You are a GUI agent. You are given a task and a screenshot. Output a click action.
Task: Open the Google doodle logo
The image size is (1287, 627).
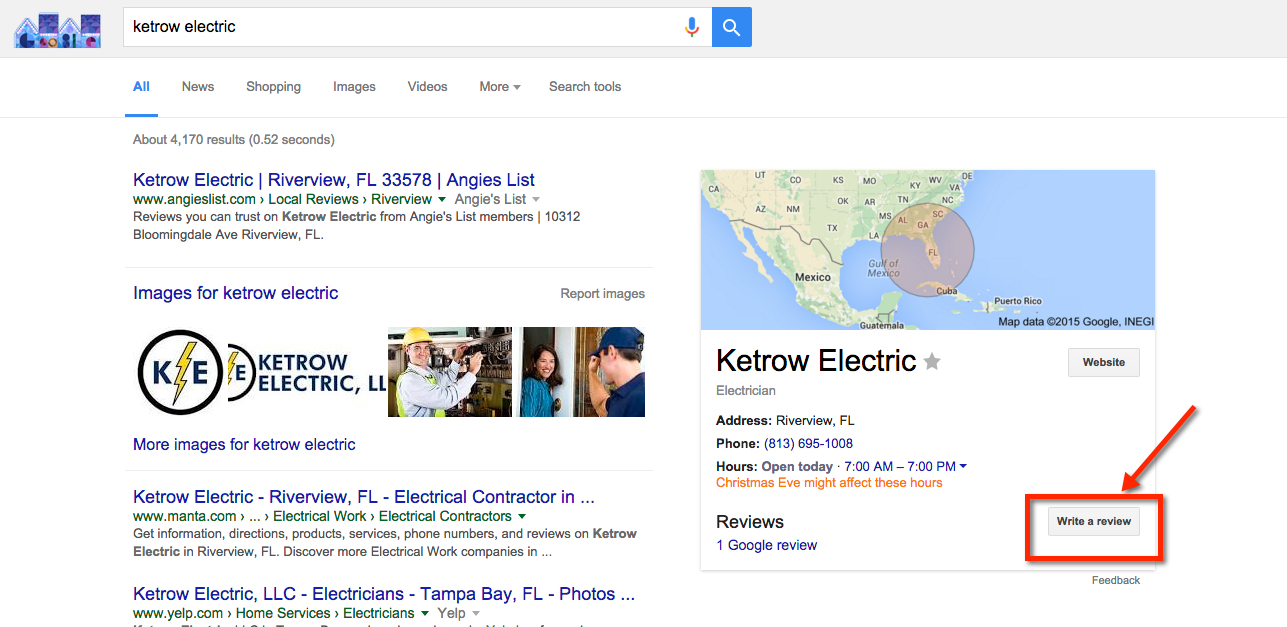(58, 30)
